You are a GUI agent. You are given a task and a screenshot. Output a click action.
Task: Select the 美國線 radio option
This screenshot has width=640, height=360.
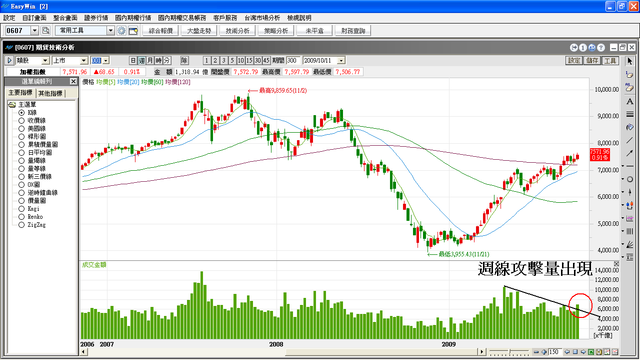pyautogui.click(x=21, y=129)
